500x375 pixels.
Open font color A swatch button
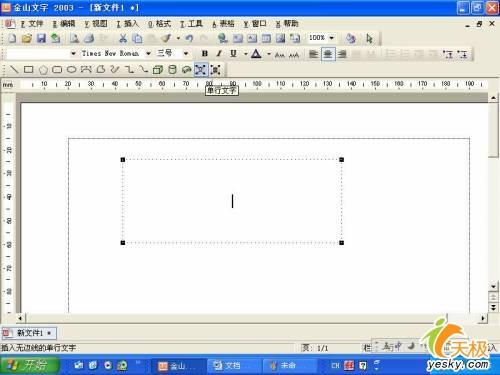[256, 53]
